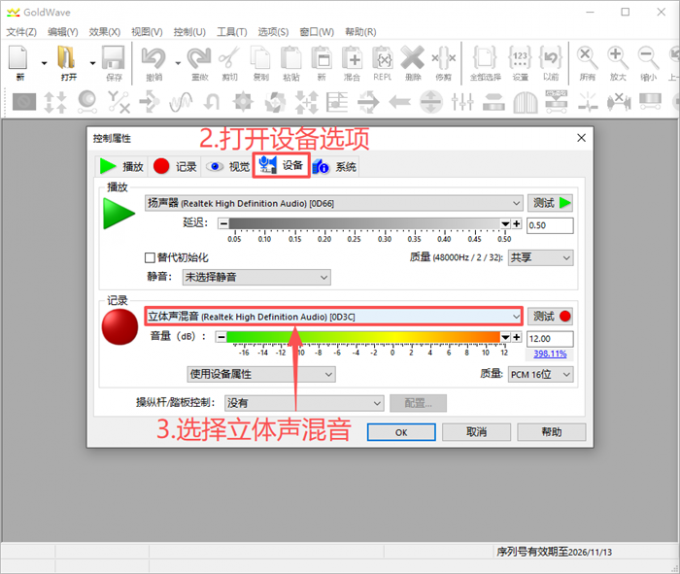This screenshot has width=680, height=574.
Task: Click the 粘贴 clipboard icon
Action: click(291, 58)
